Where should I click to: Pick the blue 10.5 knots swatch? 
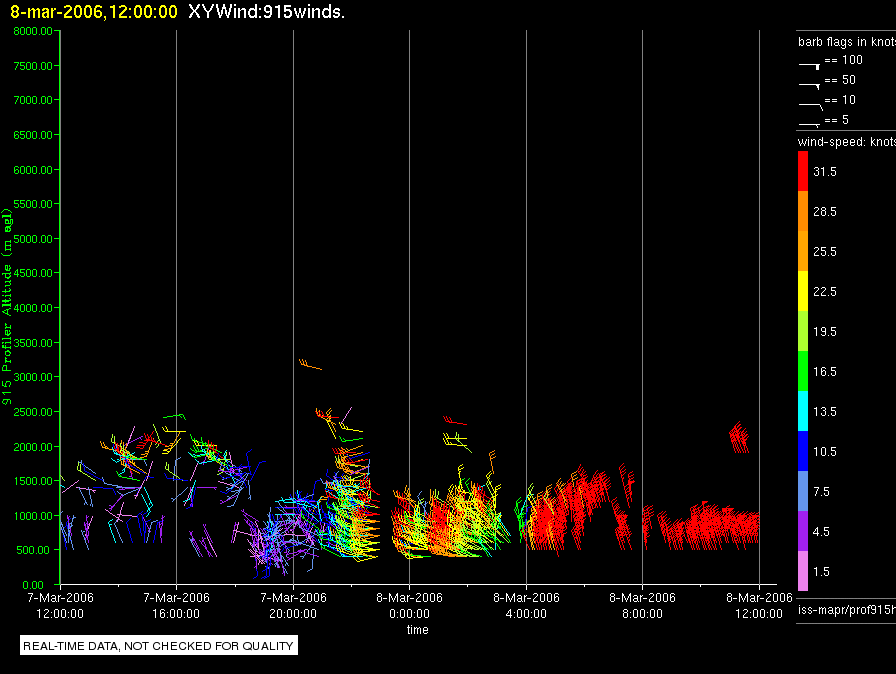[803, 451]
